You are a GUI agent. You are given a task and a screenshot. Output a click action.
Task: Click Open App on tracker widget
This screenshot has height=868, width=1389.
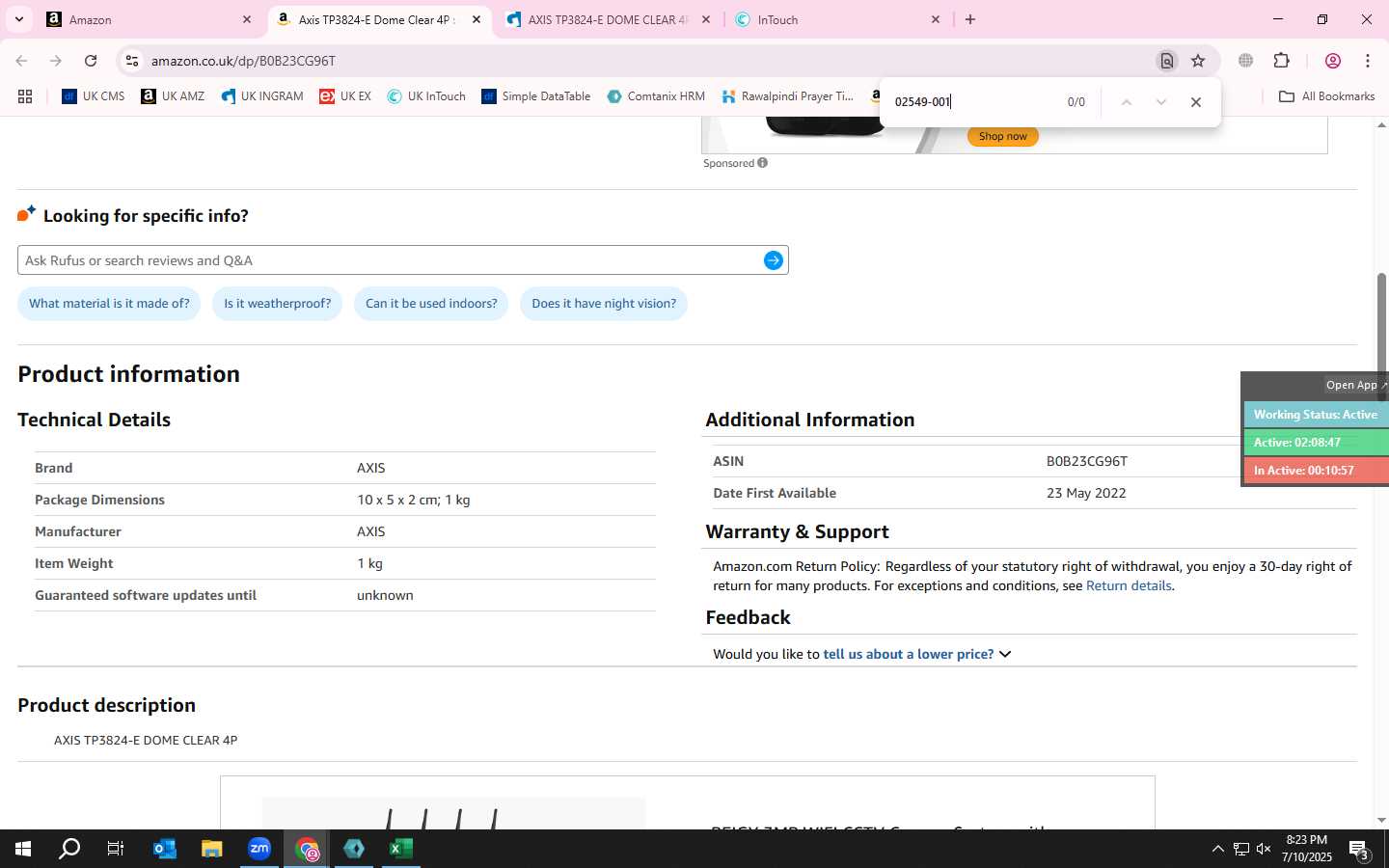[1354, 385]
